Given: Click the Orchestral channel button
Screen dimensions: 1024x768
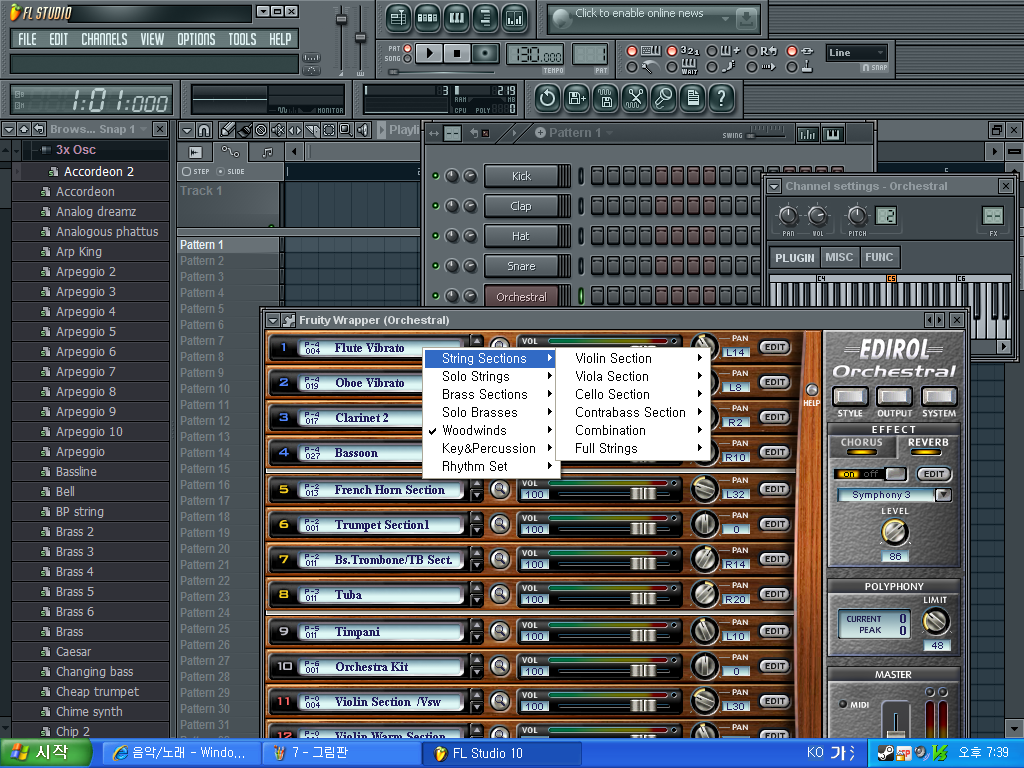Looking at the screenshot, I should point(521,296).
